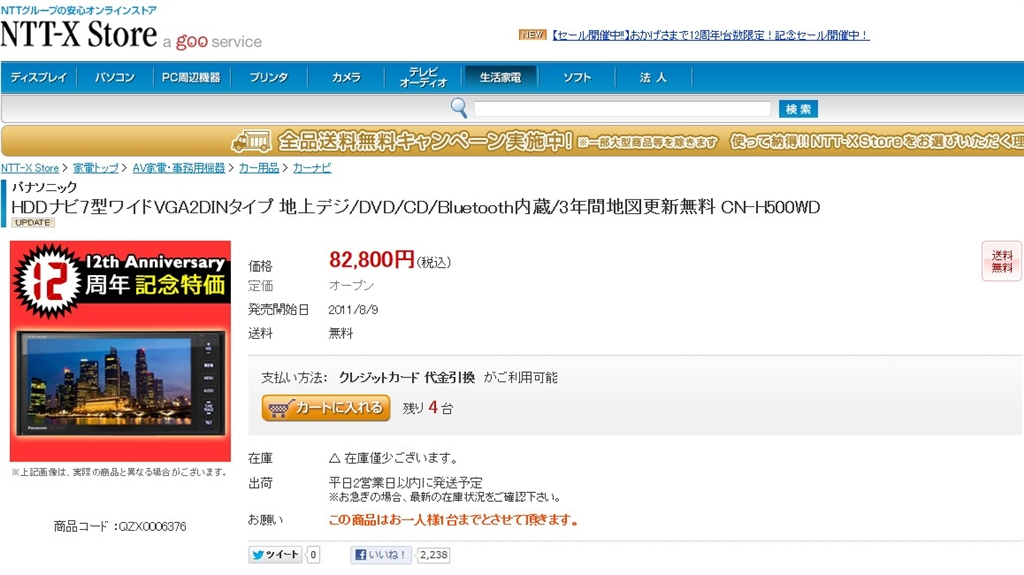Click the product title CN-H500WD heading

tap(416, 207)
